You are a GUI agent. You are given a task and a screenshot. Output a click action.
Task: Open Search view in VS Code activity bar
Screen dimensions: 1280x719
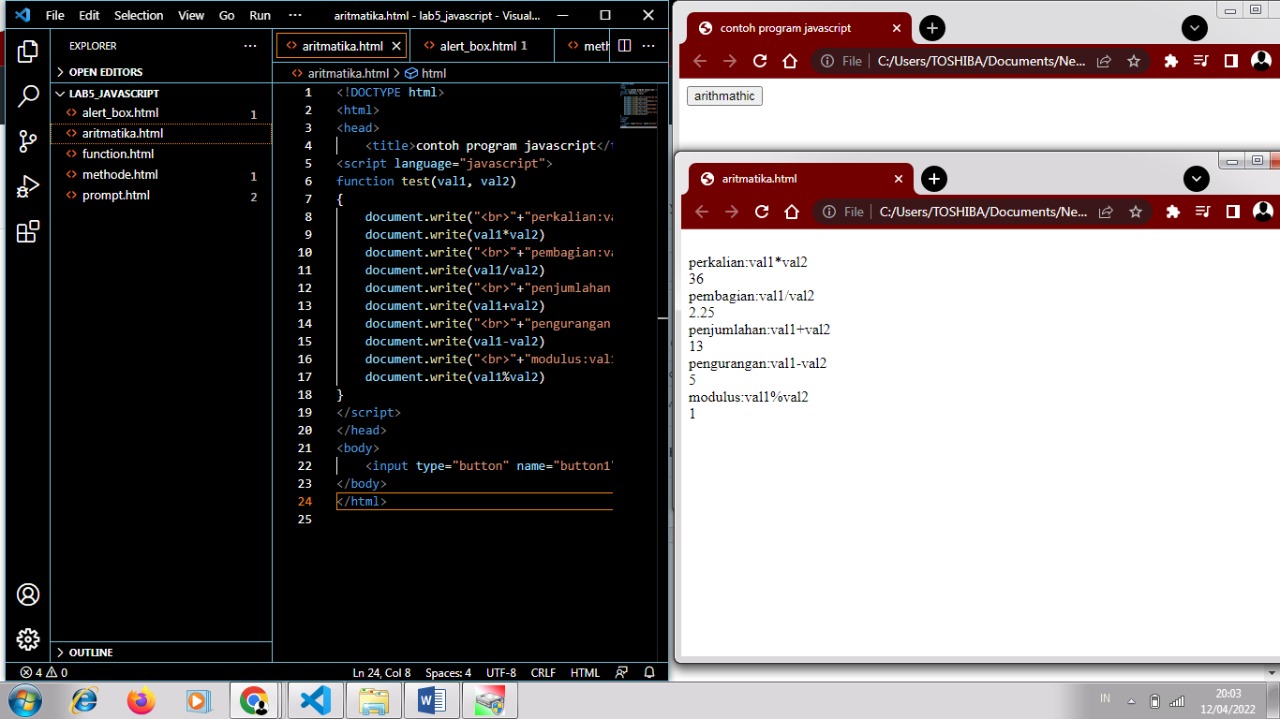[28, 96]
